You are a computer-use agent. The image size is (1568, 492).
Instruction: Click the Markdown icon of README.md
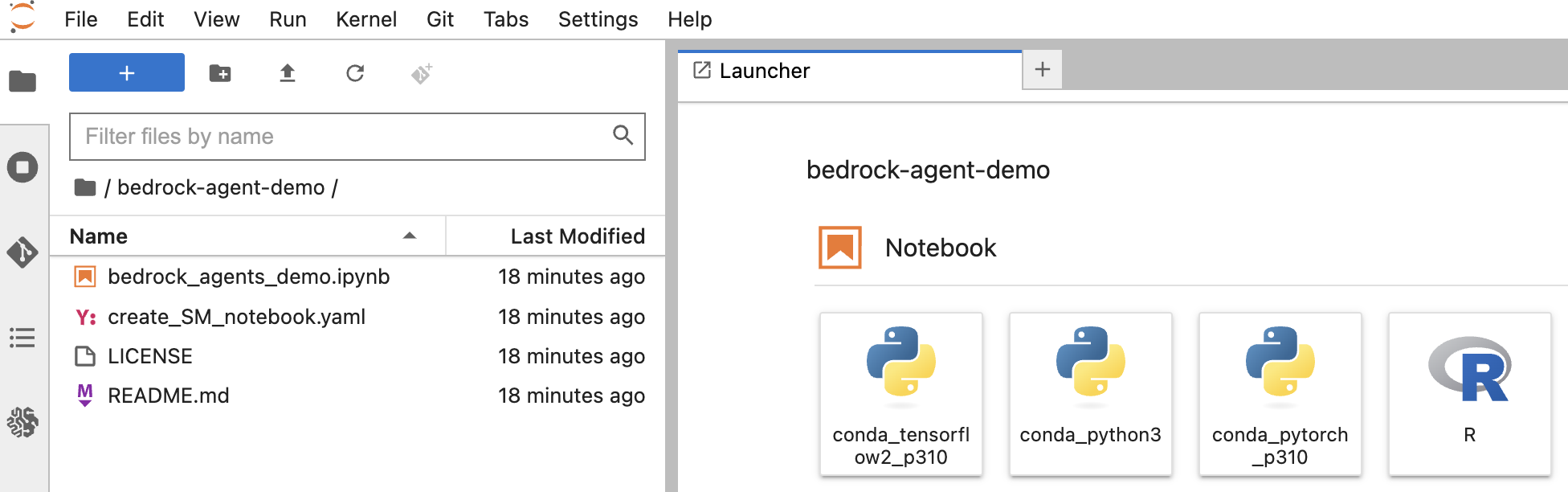(x=85, y=395)
